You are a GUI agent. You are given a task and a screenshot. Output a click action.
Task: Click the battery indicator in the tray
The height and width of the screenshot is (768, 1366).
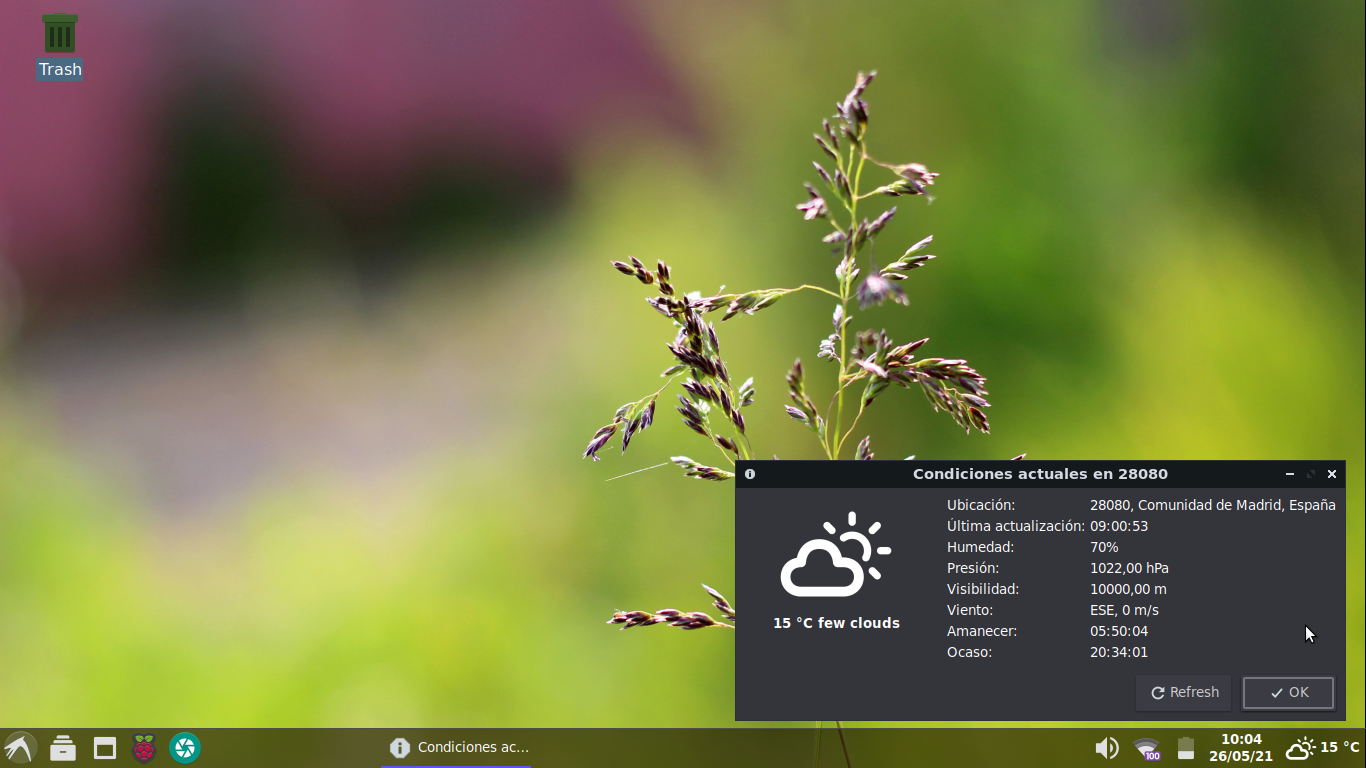[x=1186, y=748]
